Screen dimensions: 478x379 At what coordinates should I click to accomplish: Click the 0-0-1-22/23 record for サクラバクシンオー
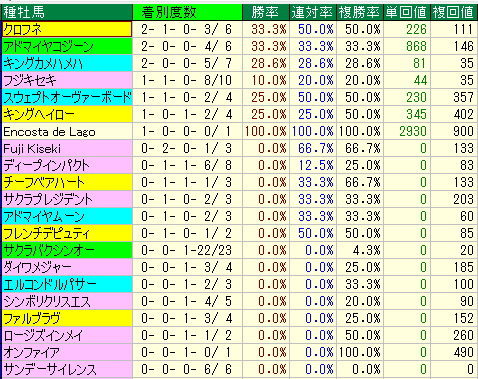click(x=186, y=250)
